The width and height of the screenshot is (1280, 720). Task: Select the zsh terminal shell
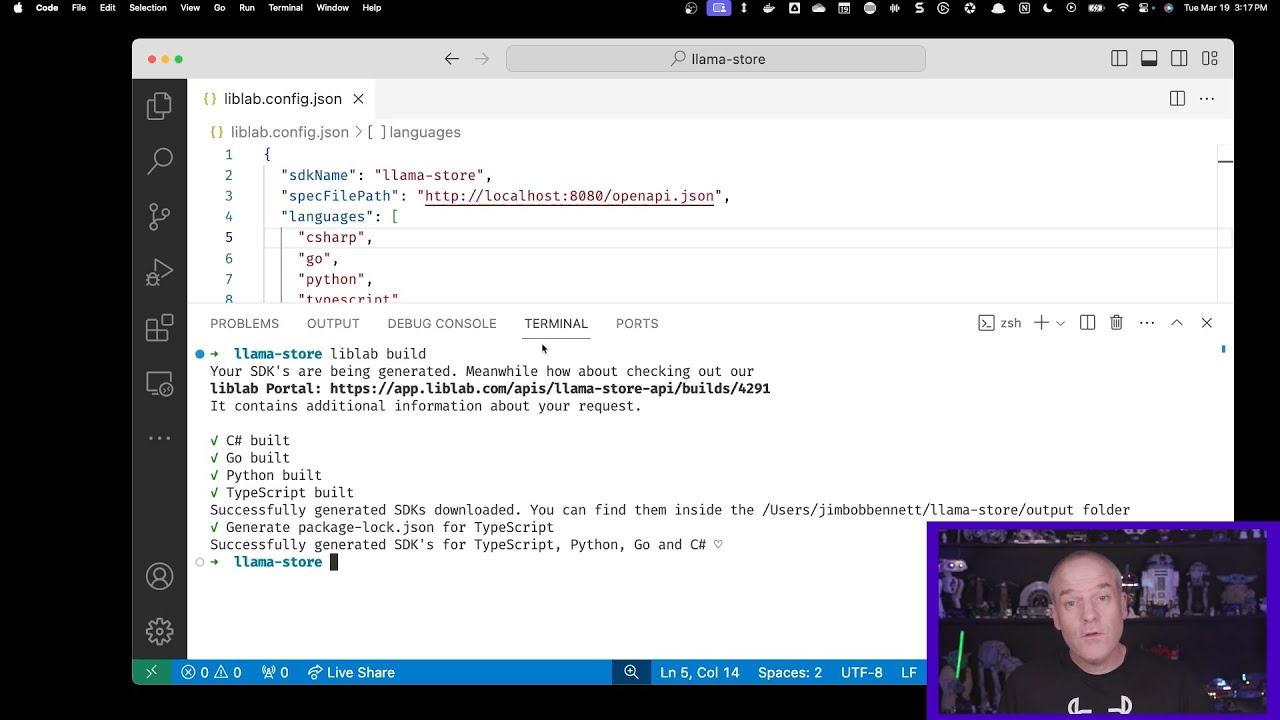point(1000,323)
